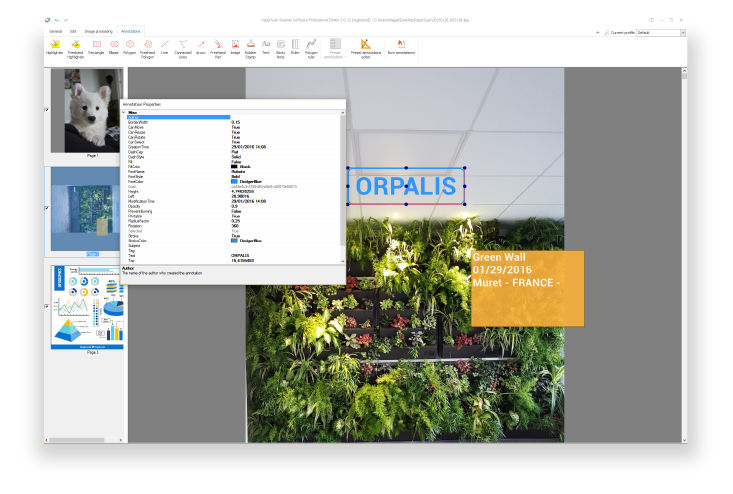Click the Rubber Stamp tool

(x=249, y=46)
